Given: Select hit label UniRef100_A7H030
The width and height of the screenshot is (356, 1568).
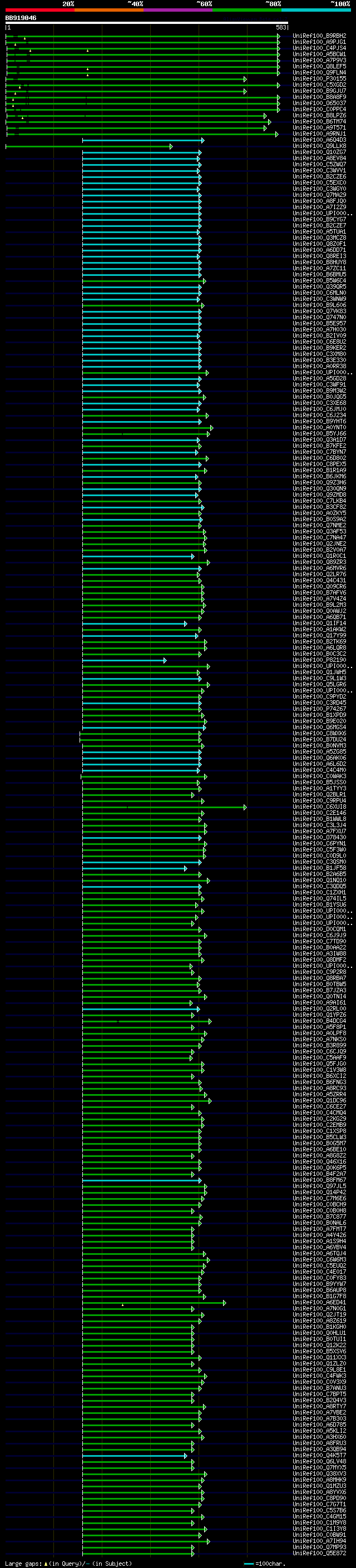Looking at the screenshot, I should pyautogui.click(x=319, y=329).
